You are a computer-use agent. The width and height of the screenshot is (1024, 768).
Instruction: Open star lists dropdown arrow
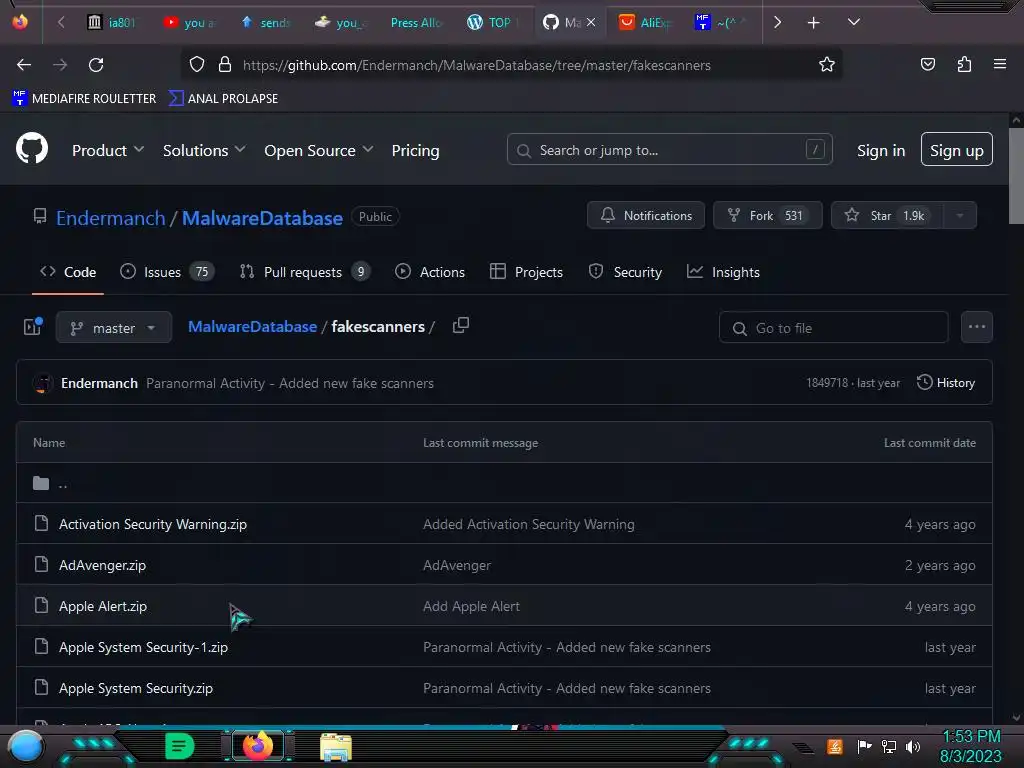959,216
